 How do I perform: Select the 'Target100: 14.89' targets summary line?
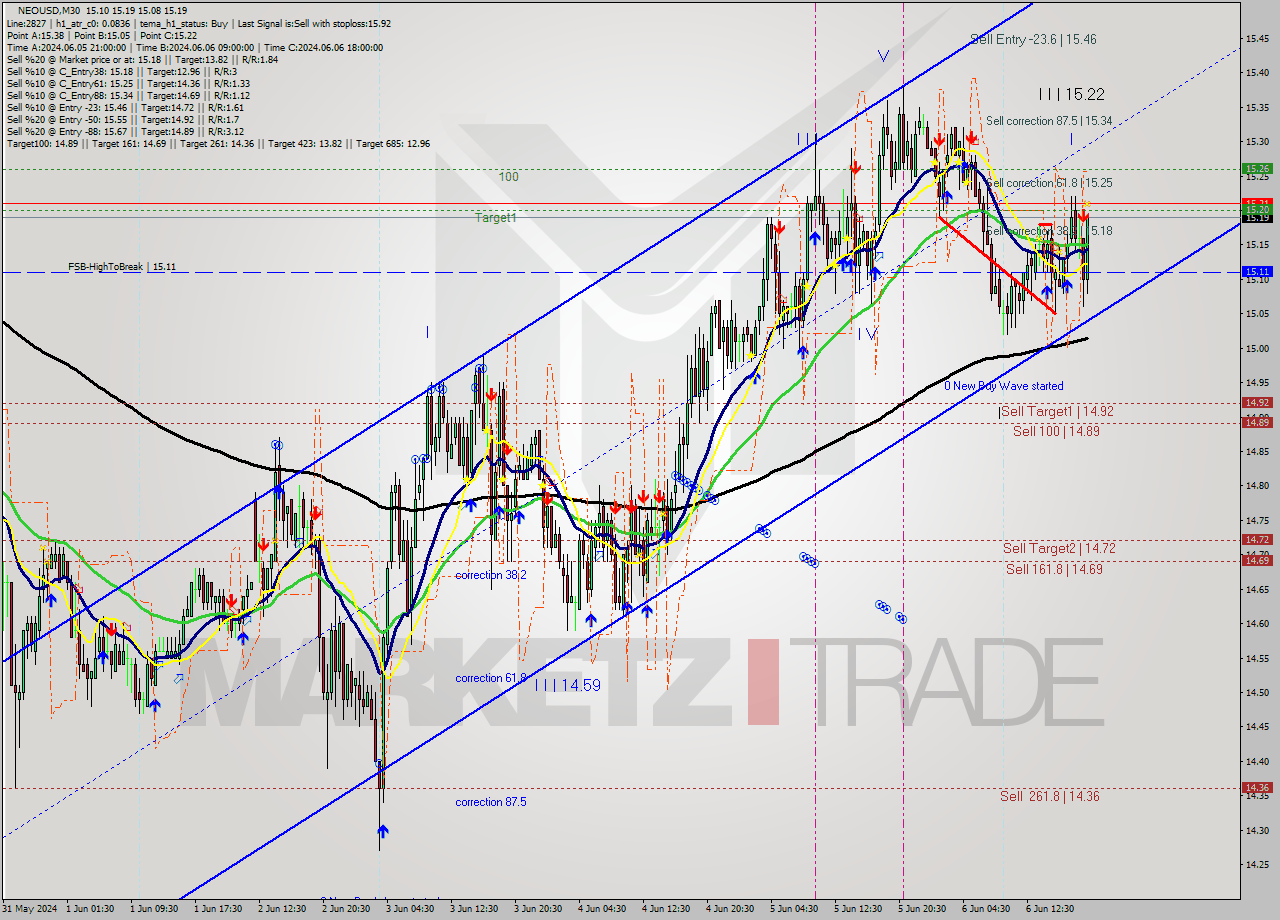coord(218,143)
